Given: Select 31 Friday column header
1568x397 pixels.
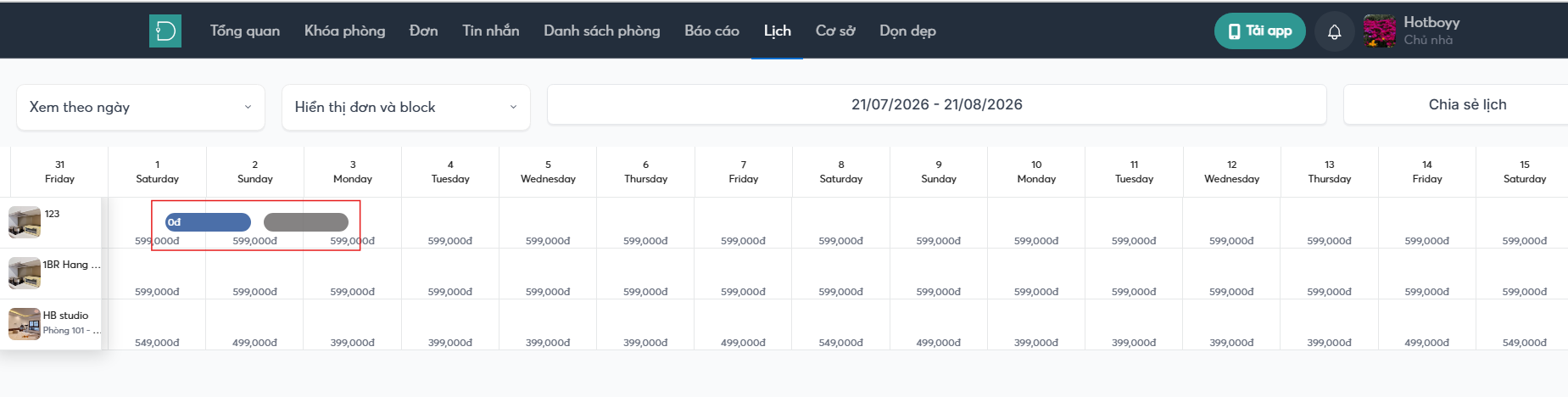Looking at the screenshot, I should [x=59, y=171].
